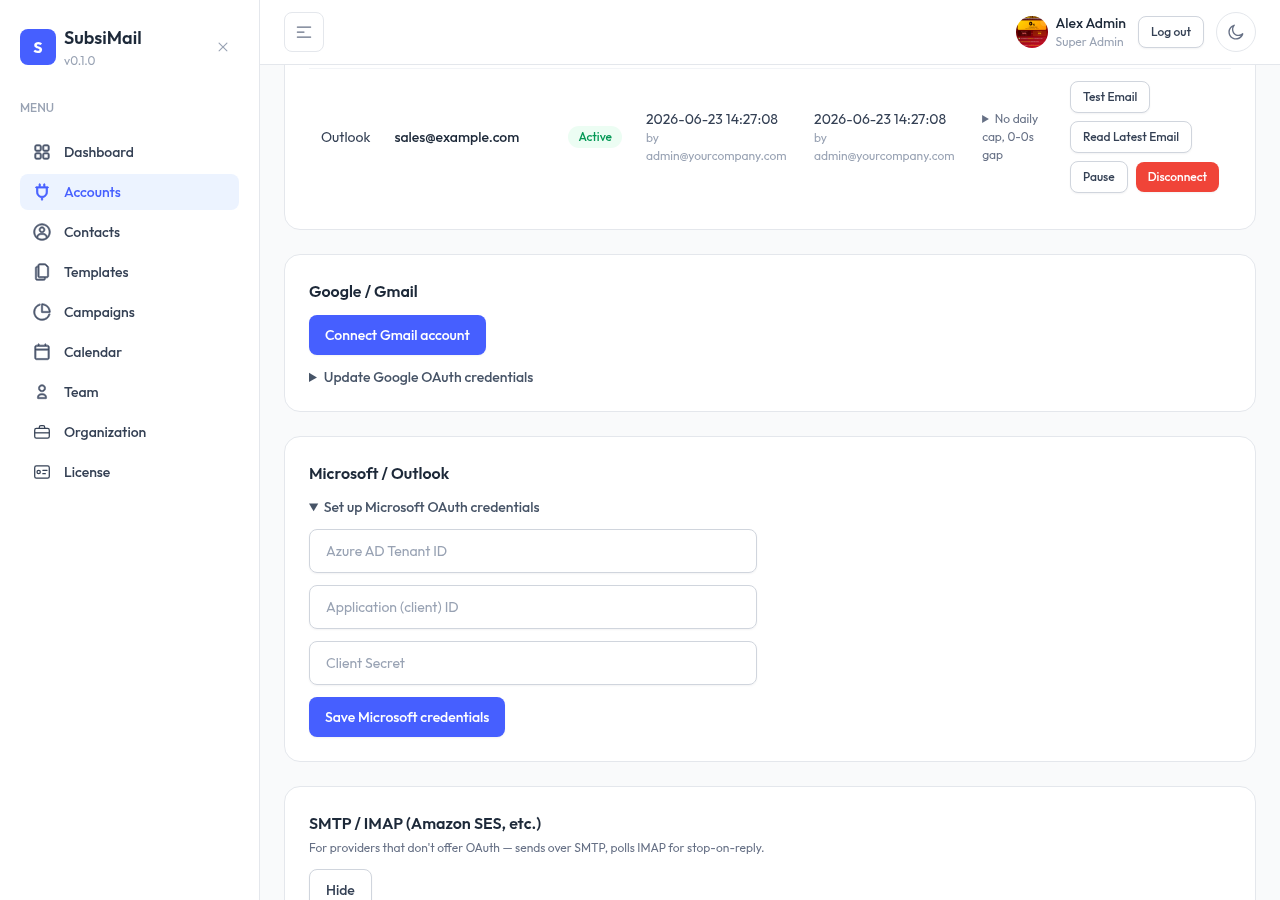The image size is (1280, 900).
Task: Pause the sales@example.com account
Action: pyautogui.click(x=1099, y=177)
